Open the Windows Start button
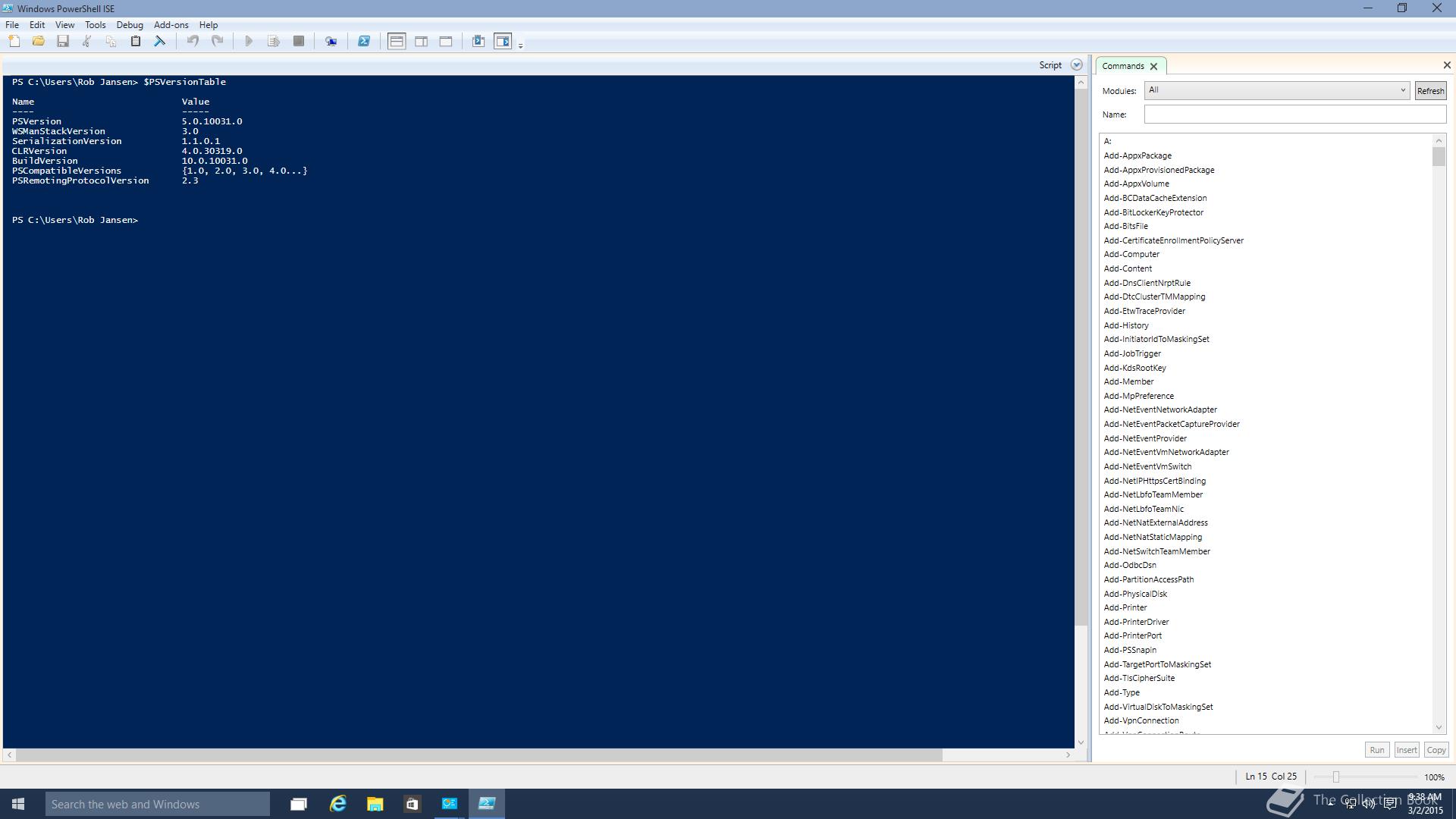Viewport: 1456px width, 819px height. click(x=18, y=804)
